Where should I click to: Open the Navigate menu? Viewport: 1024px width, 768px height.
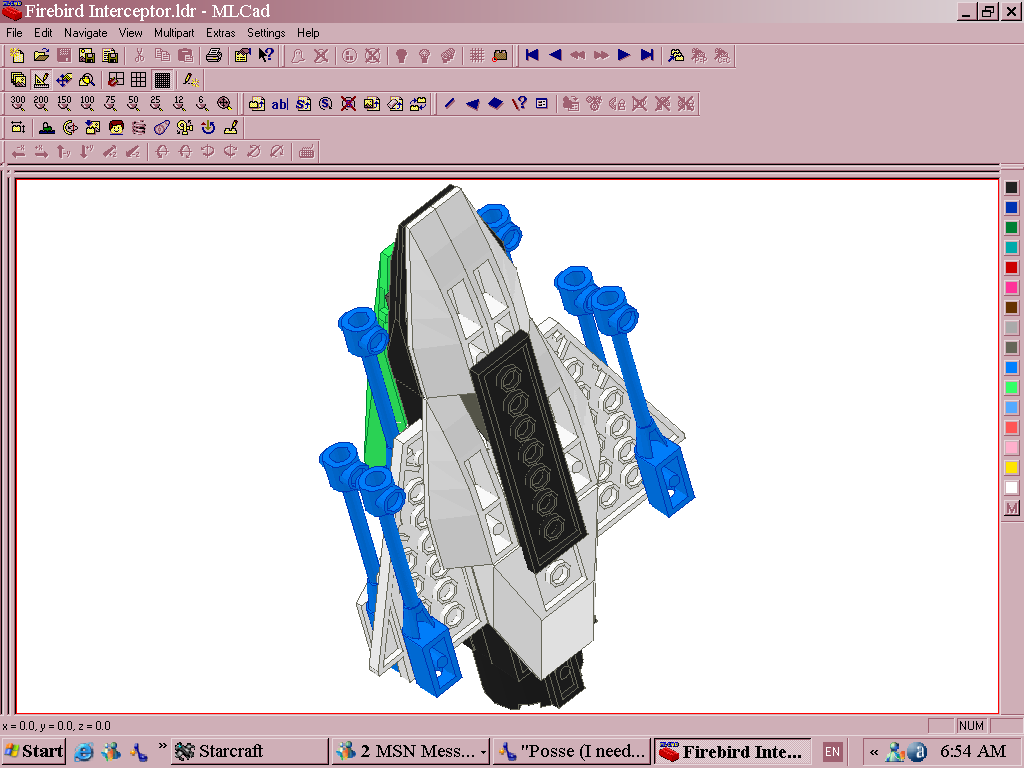86,33
